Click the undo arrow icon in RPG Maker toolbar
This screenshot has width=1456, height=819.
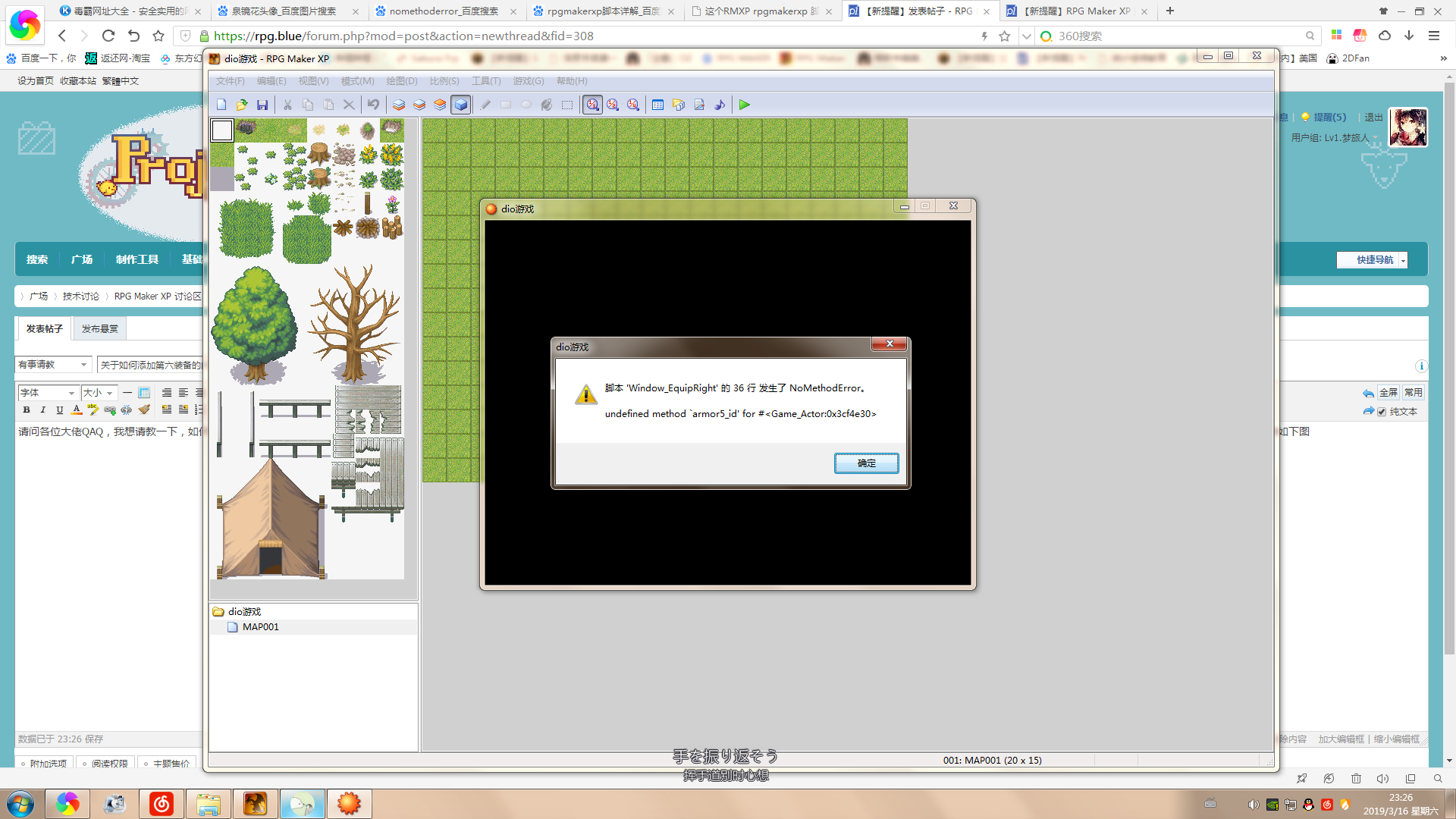click(x=373, y=105)
